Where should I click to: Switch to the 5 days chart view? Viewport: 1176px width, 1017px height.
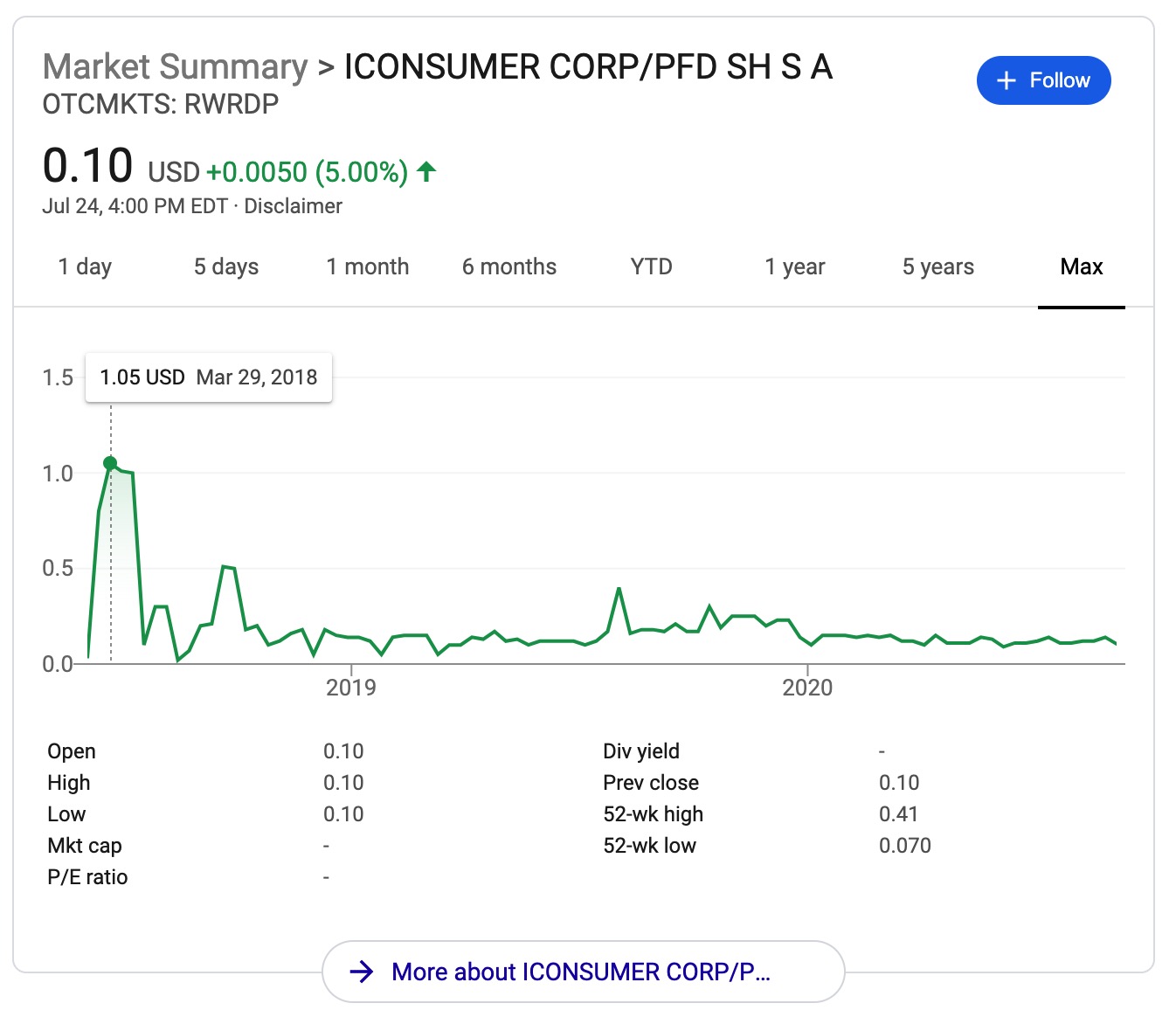pos(225,266)
